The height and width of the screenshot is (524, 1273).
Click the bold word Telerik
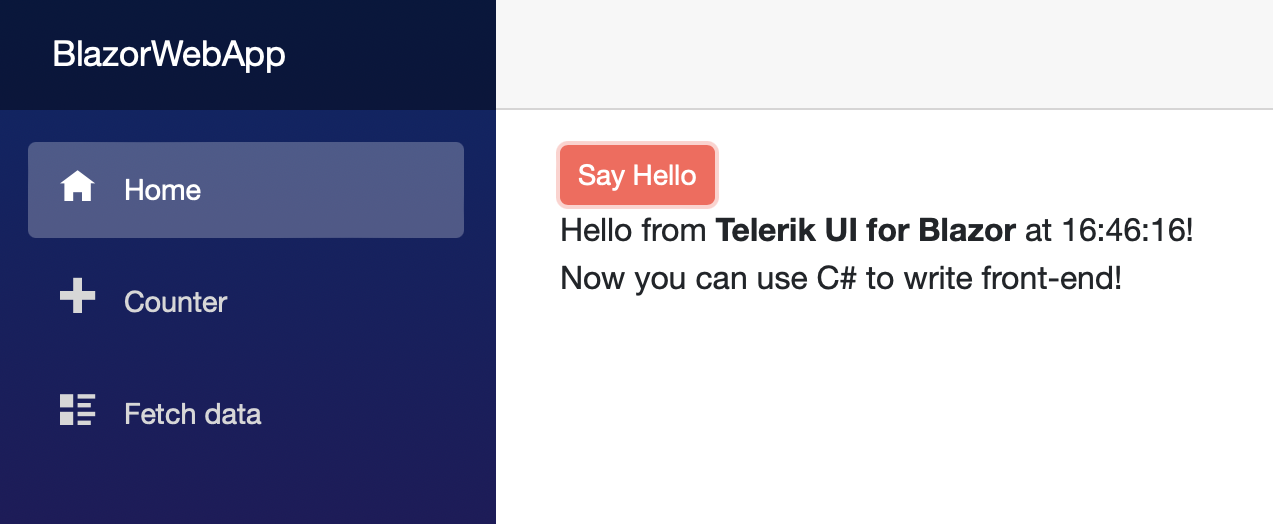click(x=763, y=231)
